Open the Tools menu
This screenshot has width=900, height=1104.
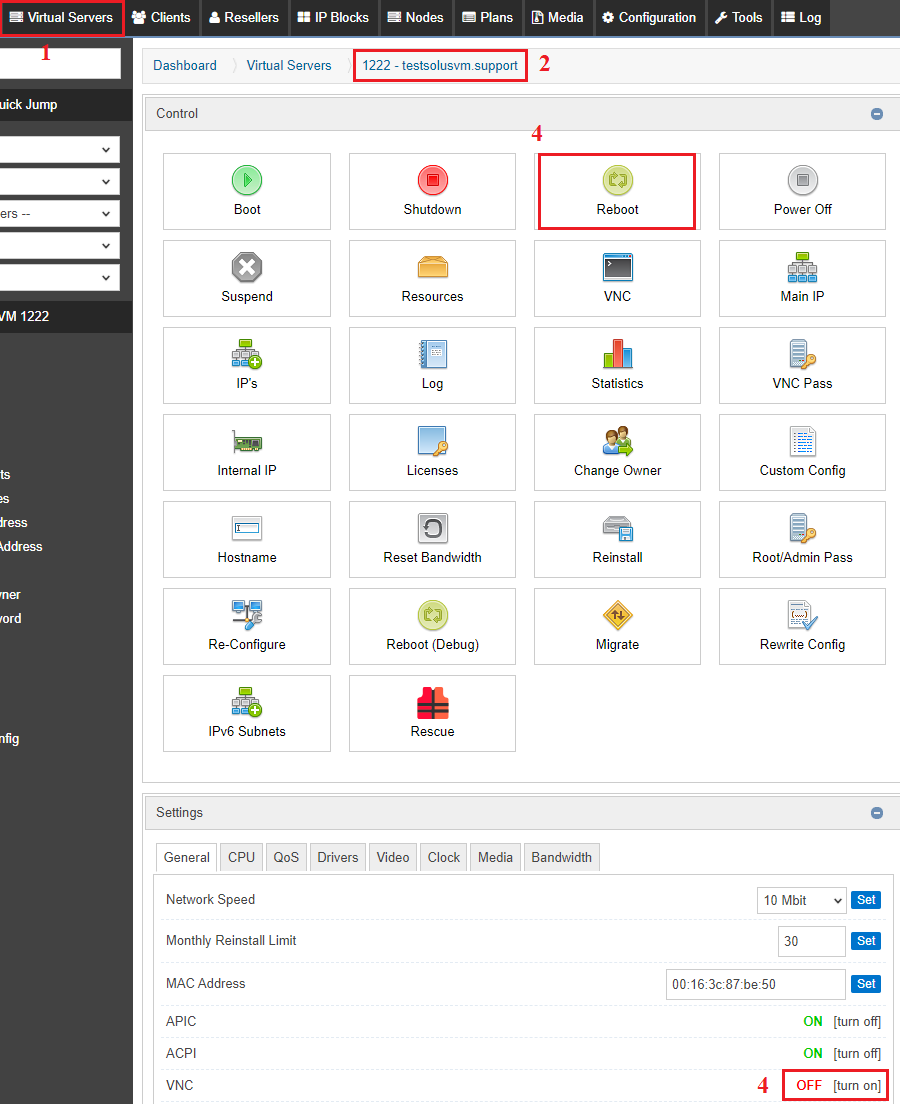tap(739, 18)
